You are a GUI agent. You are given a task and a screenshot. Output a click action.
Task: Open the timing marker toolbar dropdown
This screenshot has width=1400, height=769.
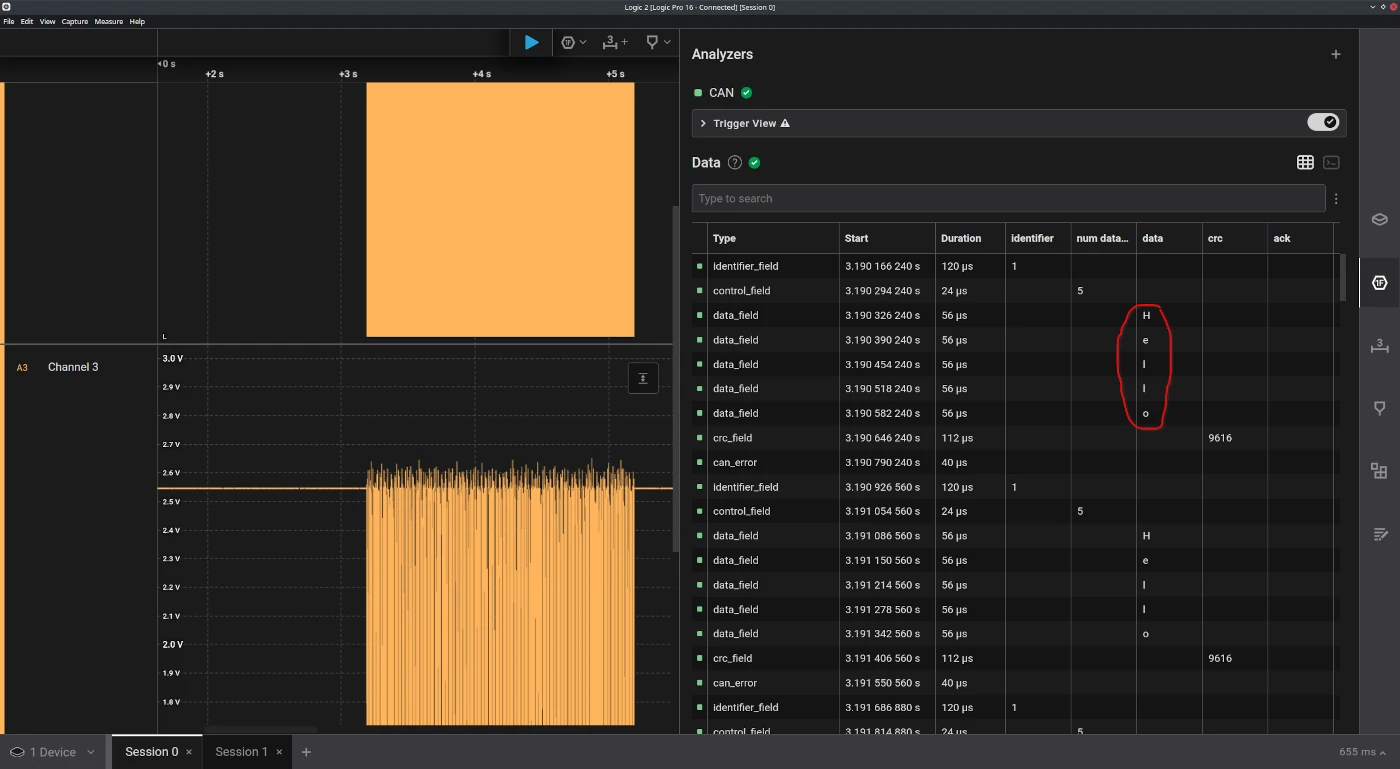click(657, 42)
